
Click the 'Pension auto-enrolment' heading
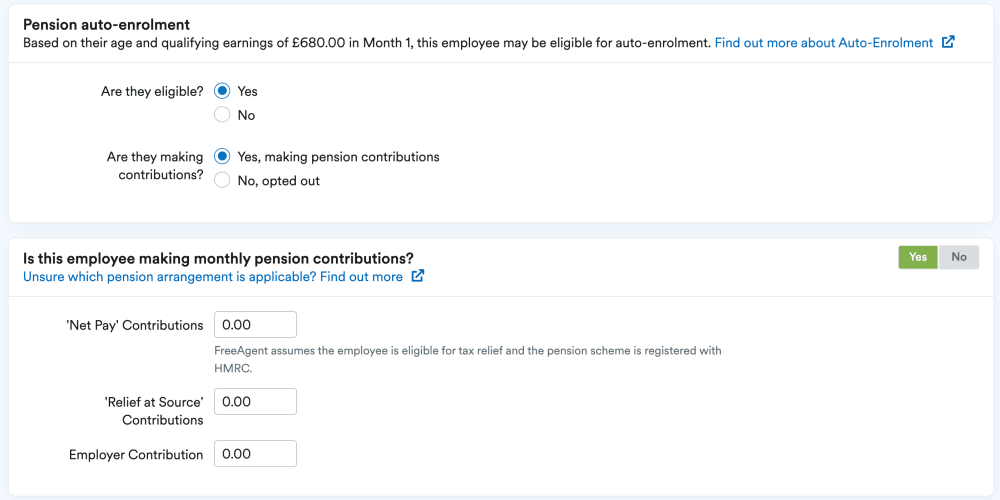pos(106,24)
